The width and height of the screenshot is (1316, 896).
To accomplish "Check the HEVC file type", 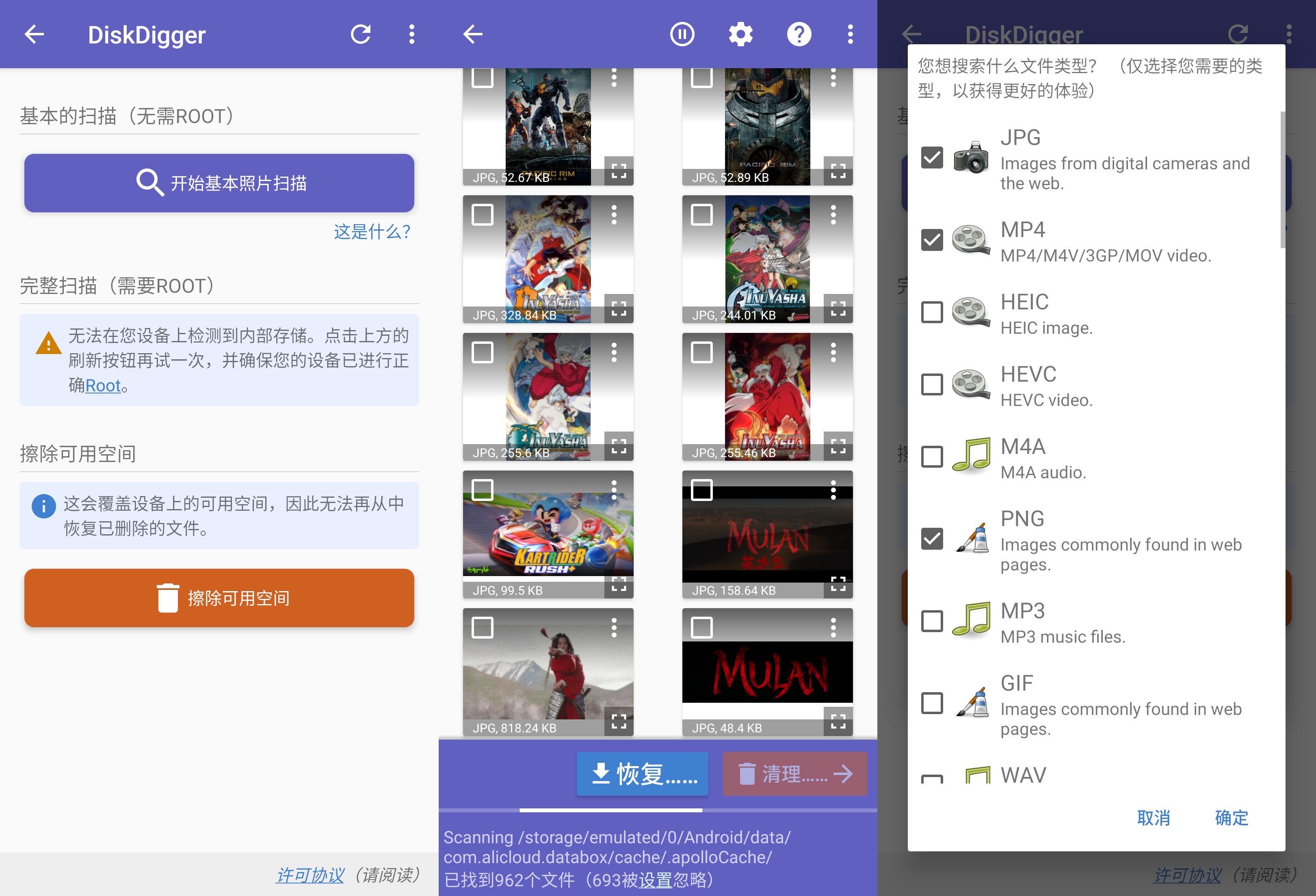I will tap(931, 384).
